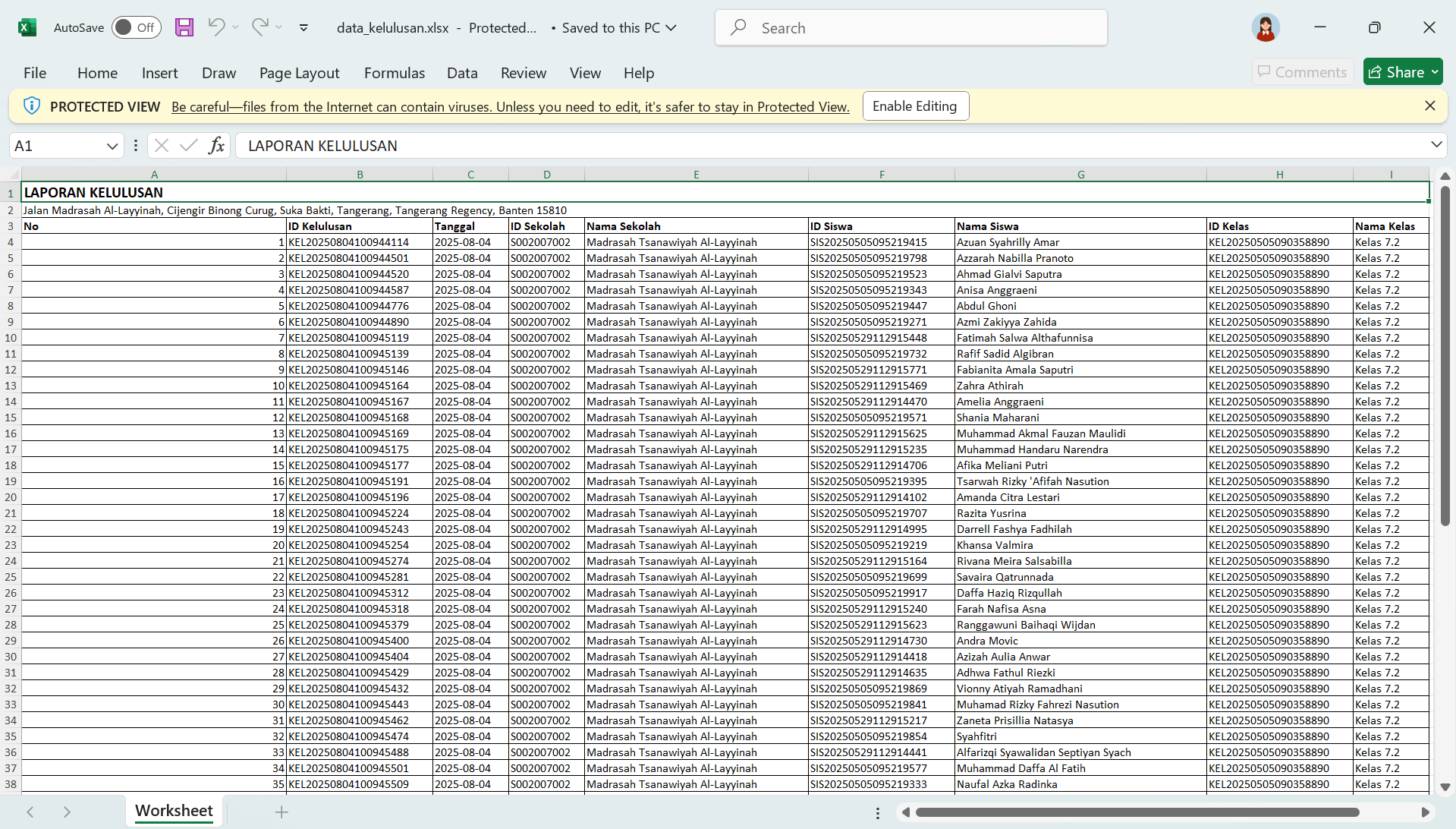The image size is (1456, 829).
Task: Switch to the Formulas ribbon tab
Action: point(394,73)
